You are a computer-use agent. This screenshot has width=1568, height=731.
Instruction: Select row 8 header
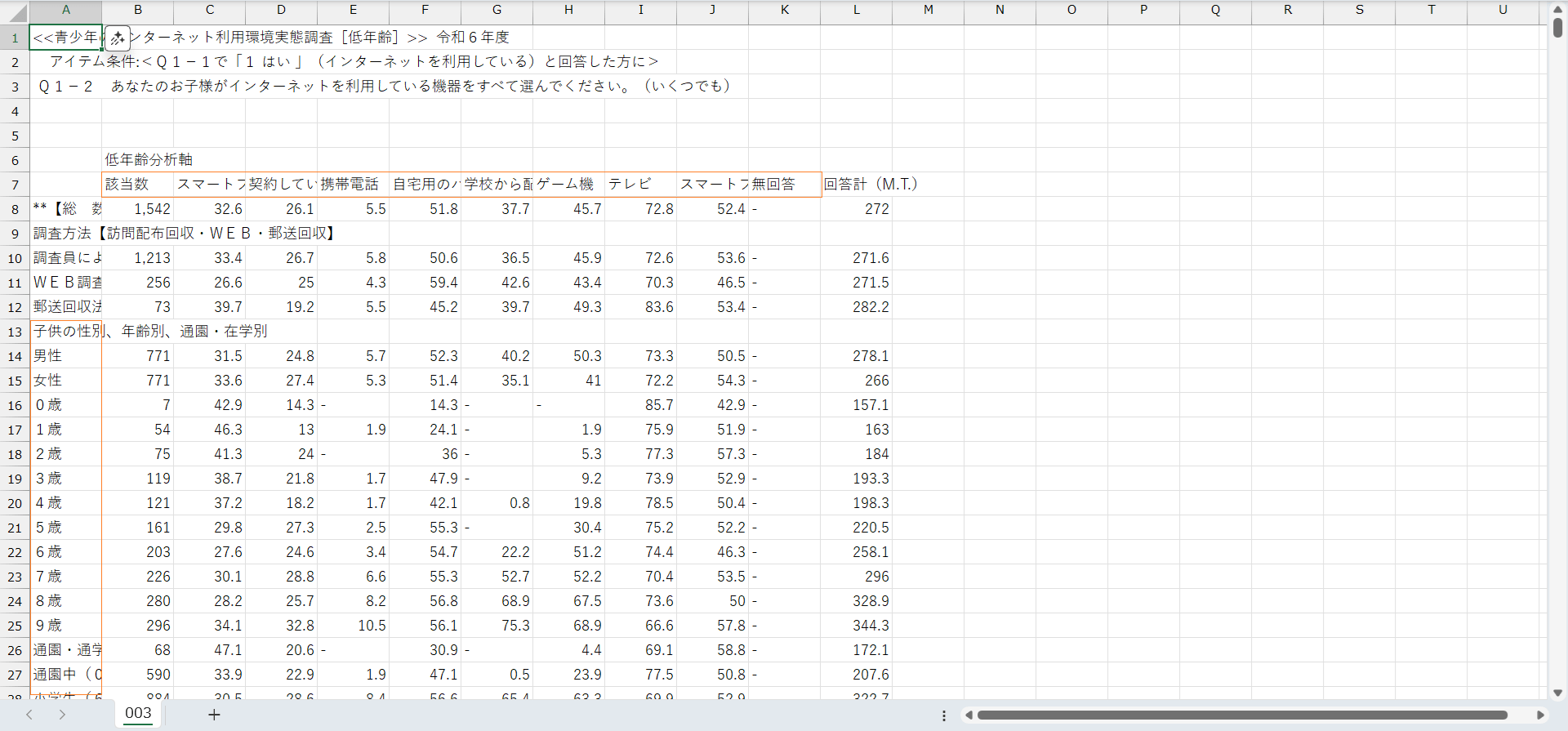pos(15,209)
